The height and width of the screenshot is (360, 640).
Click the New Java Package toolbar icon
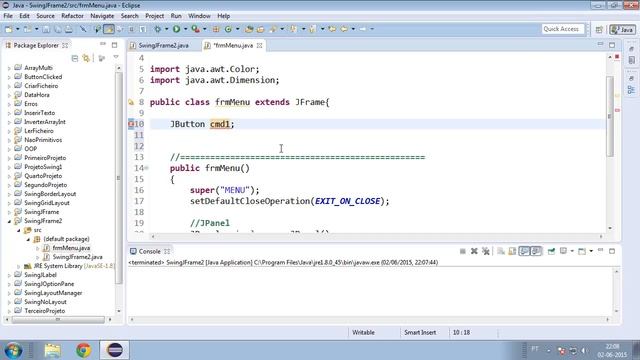[x=216, y=29]
